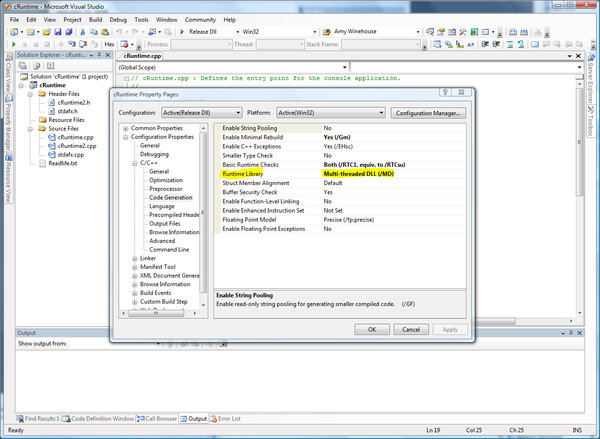Expand the Linker tree node
The height and width of the screenshot is (439, 600).
135,259
